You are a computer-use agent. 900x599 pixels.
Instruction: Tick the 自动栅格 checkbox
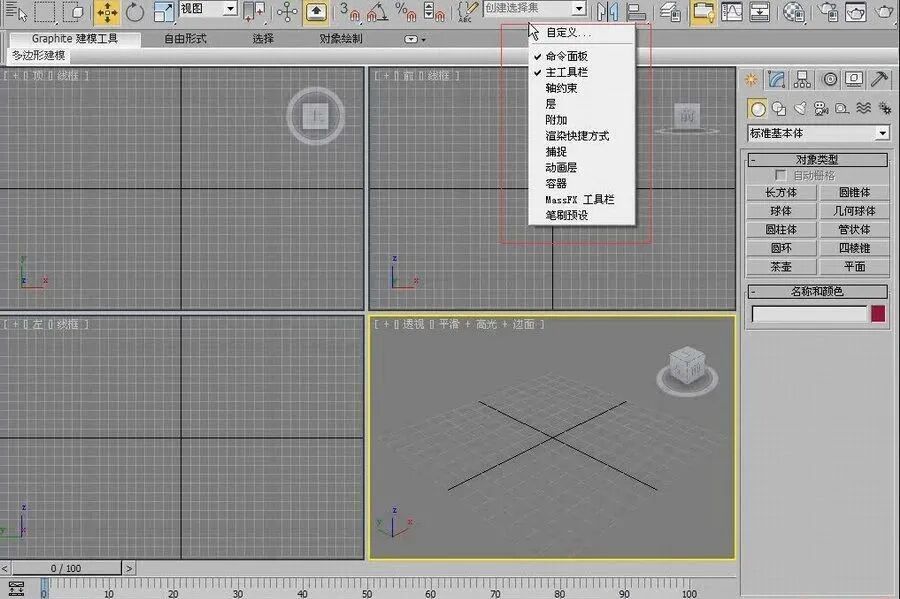pos(781,174)
